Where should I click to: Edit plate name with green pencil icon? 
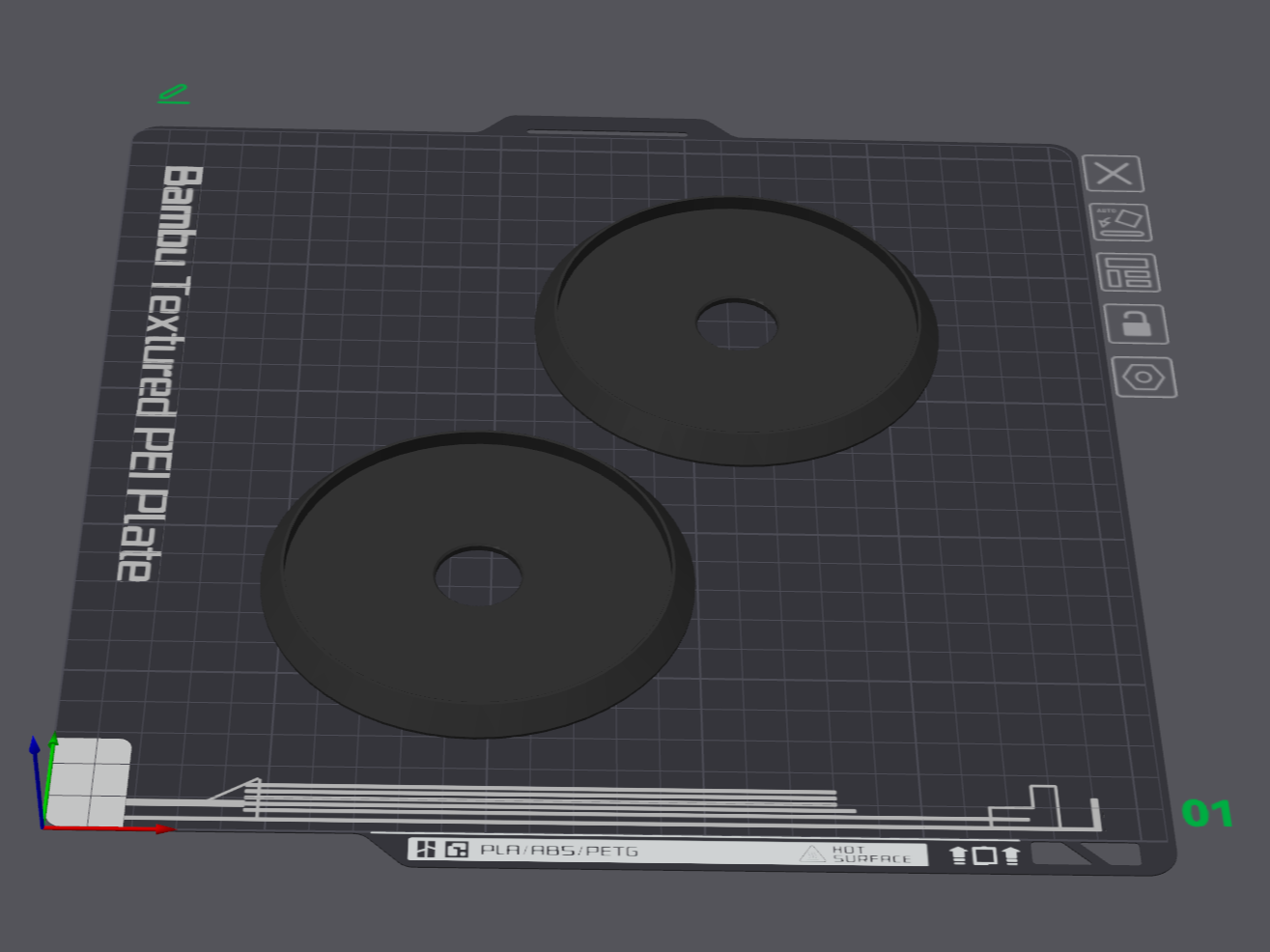click(174, 94)
